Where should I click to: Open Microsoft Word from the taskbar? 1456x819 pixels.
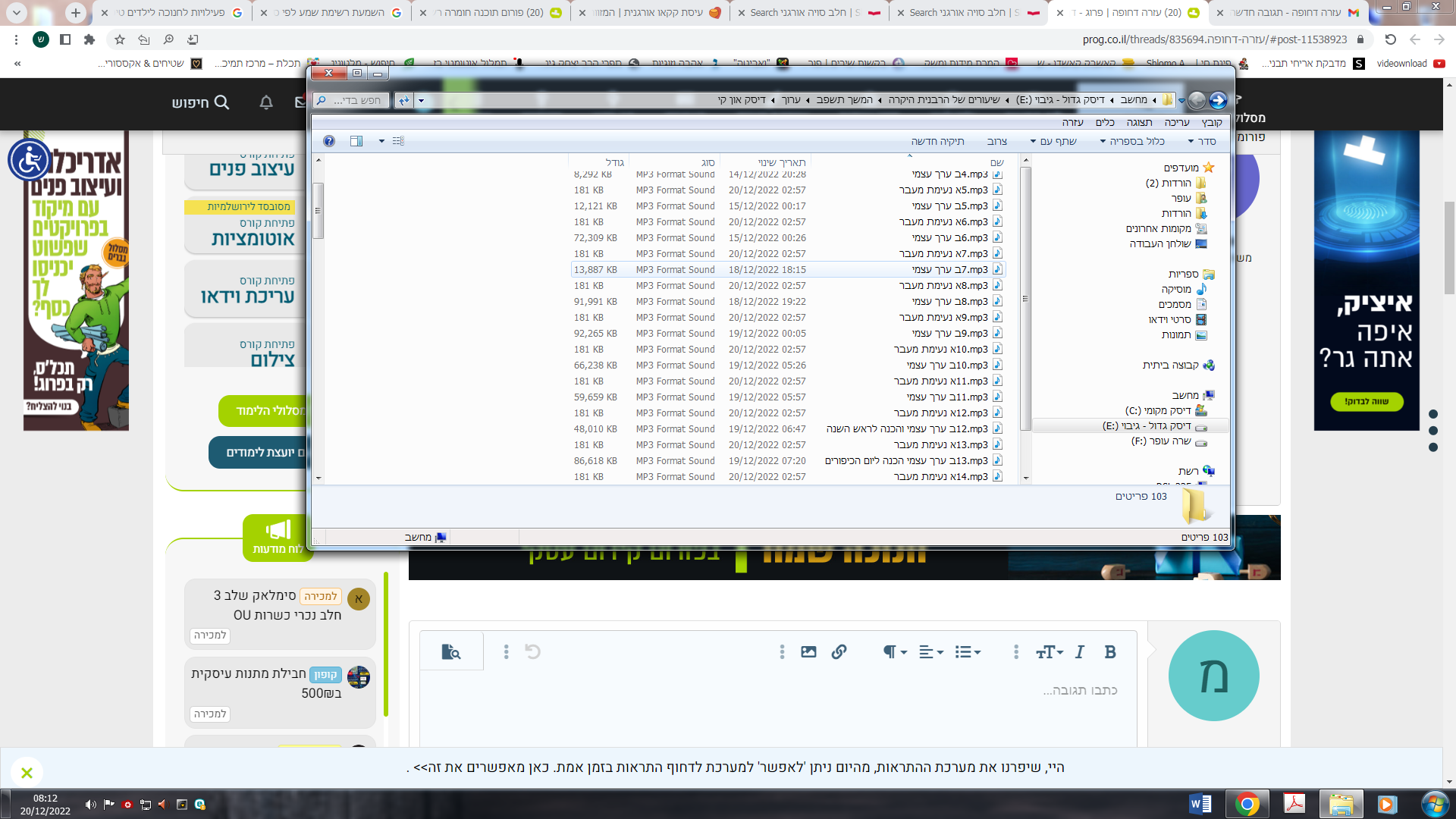(x=1200, y=804)
